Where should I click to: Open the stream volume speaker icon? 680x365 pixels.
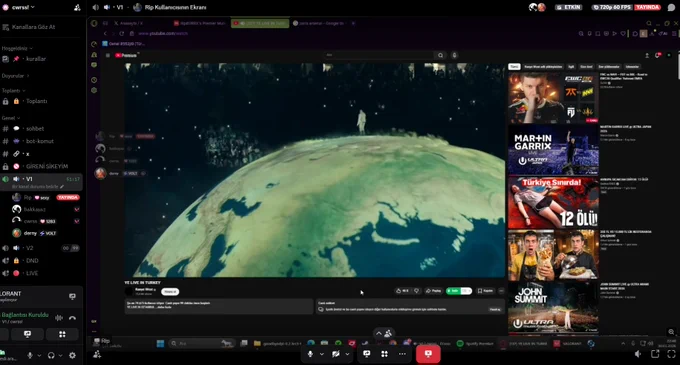click(x=638, y=354)
